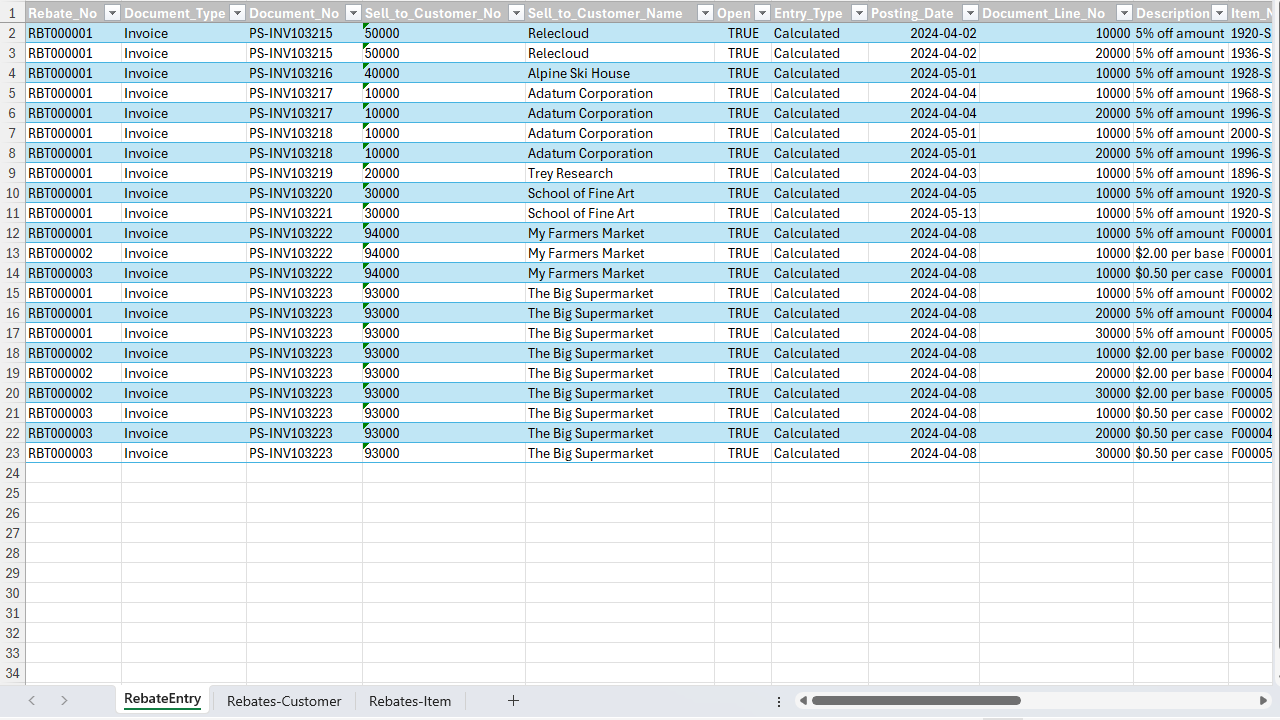Click PS-INV103217 in row 5
1280x720 pixels.
tap(304, 93)
